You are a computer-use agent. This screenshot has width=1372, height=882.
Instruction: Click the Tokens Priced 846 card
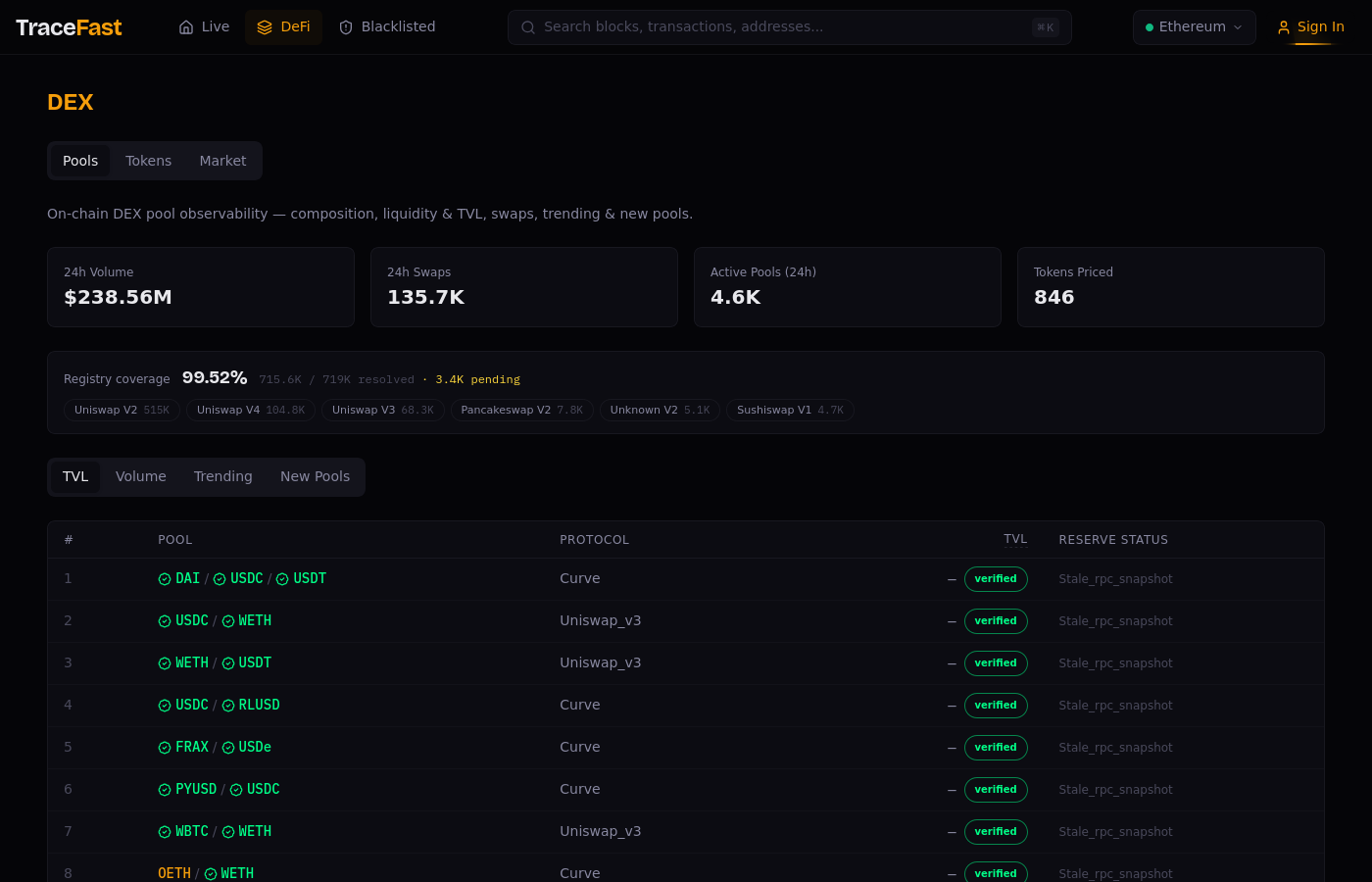click(1171, 287)
